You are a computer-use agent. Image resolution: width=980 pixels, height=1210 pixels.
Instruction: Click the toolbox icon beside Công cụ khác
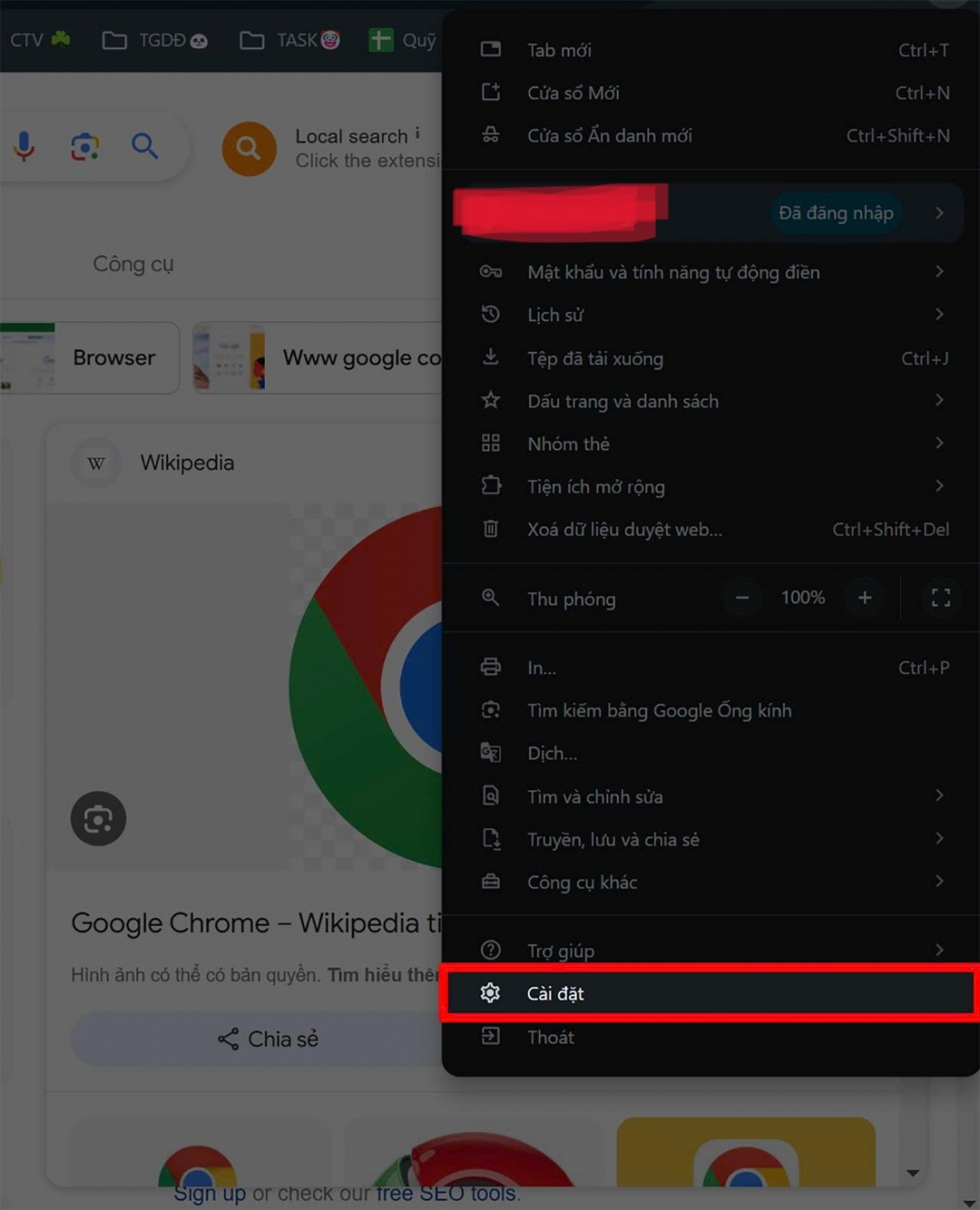[491, 881]
